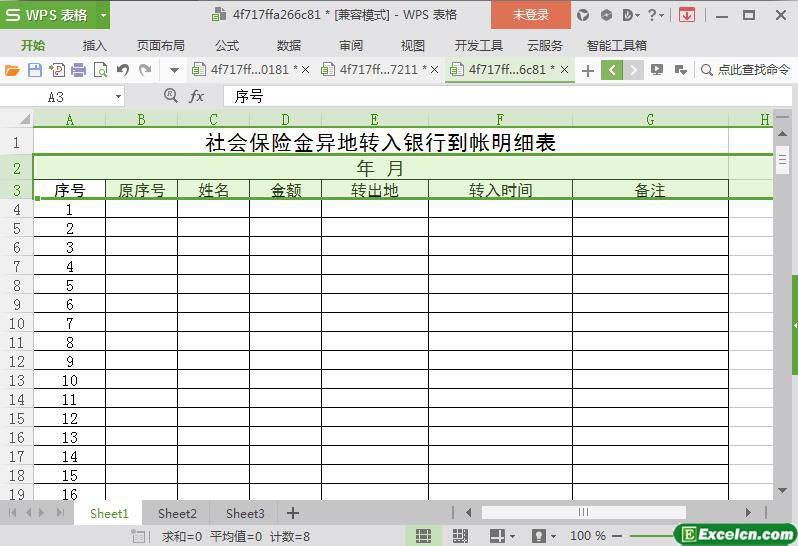Viewport: 798px width, 546px height.
Task: Open the 云服务 ribbon tab
Action: (545, 46)
